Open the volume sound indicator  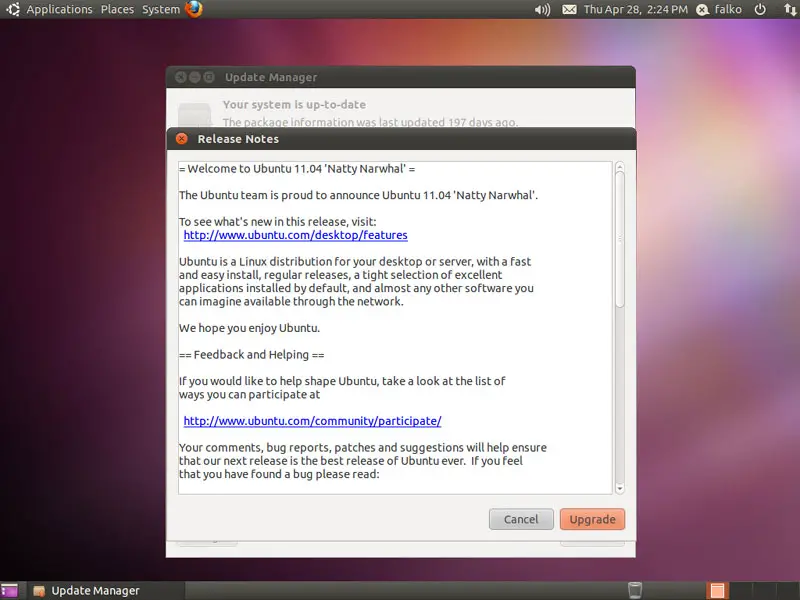542,9
